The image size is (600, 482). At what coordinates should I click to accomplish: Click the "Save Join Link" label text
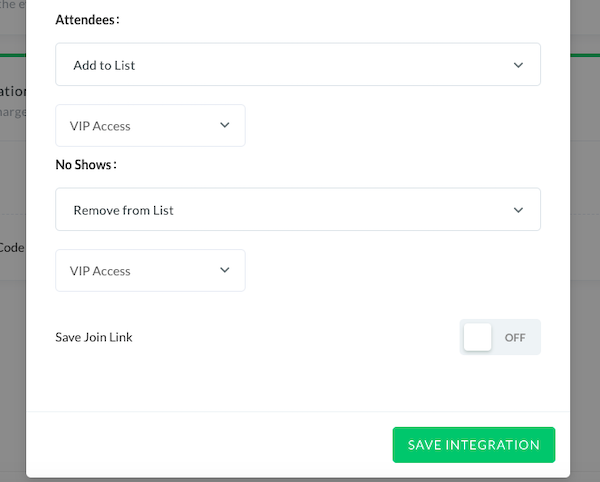click(94, 337)
